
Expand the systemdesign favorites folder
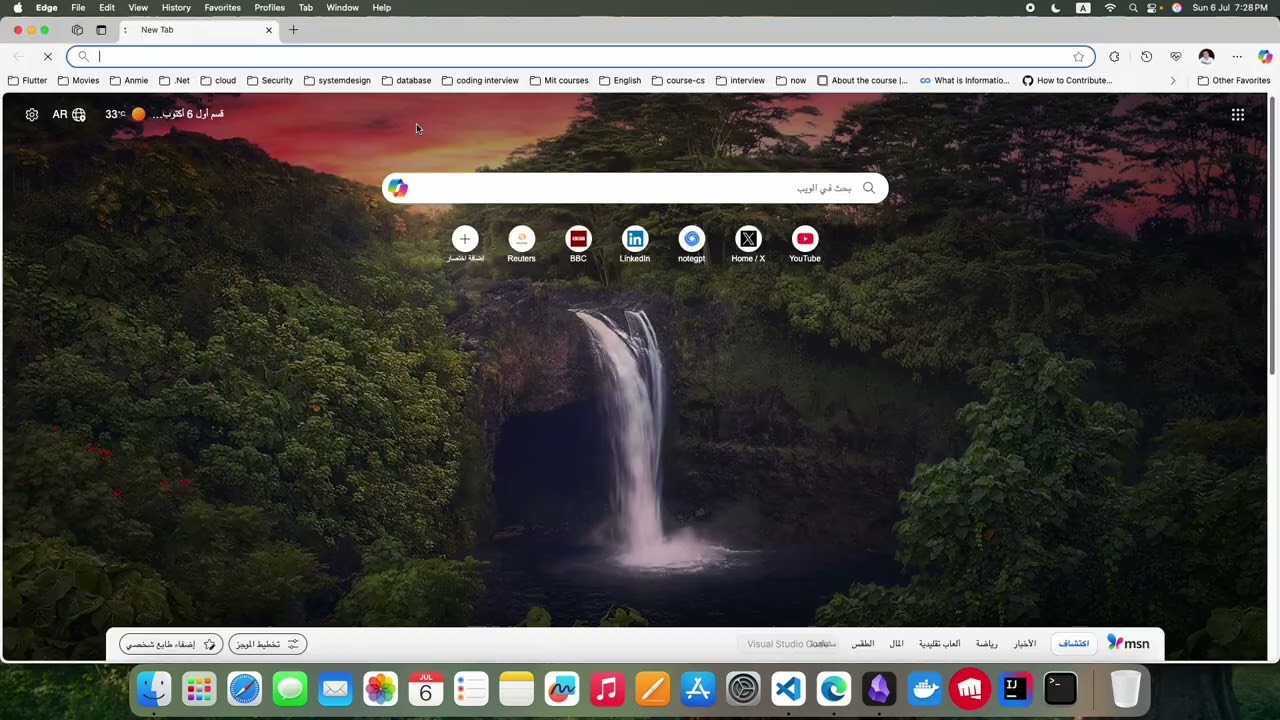coord(337,80)
